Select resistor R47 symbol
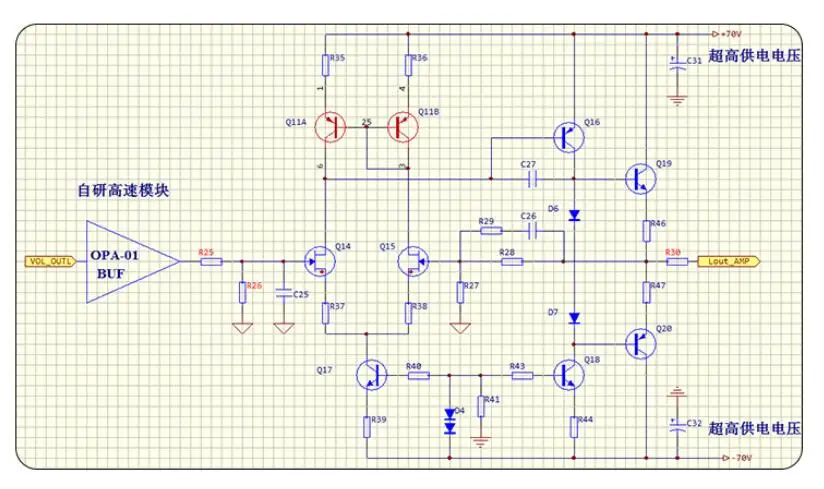This screenshot has height=489, width=824. point(646,292)
